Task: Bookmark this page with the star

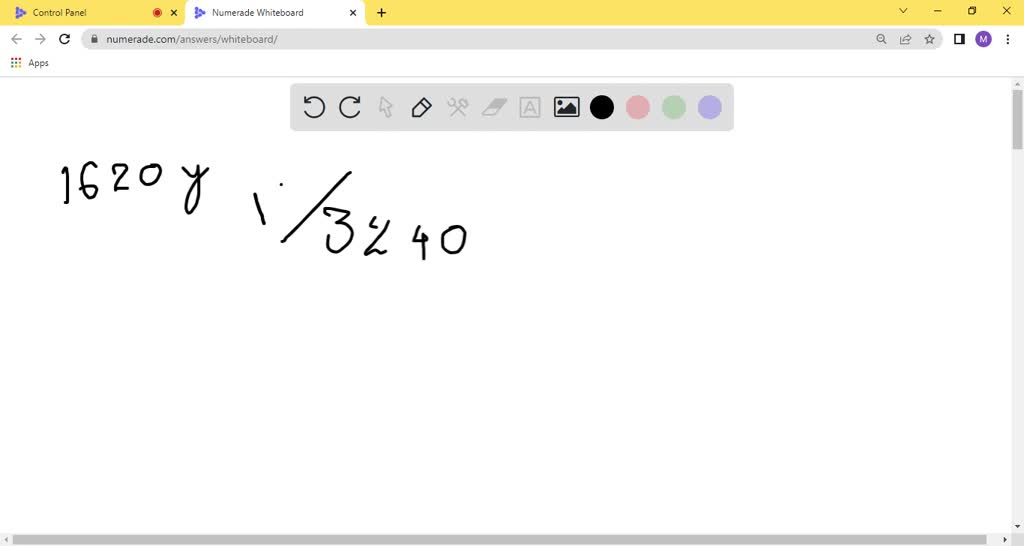Action: pos(929,39)
